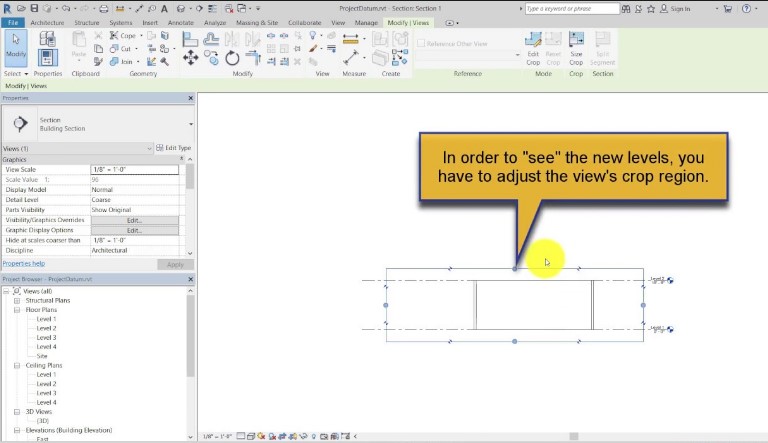
Task: Open the Edit Crop tool
Action: coord(533,49)
